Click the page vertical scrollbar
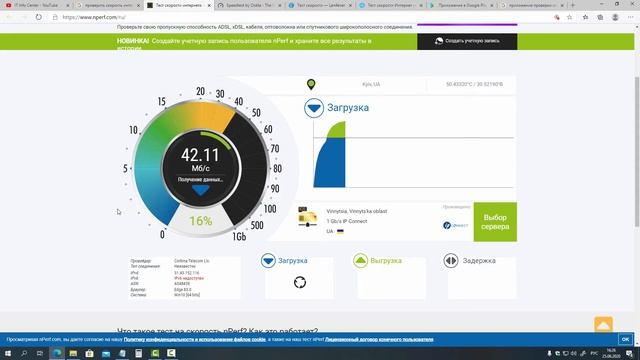640x360 pixels. pos(637,151)
